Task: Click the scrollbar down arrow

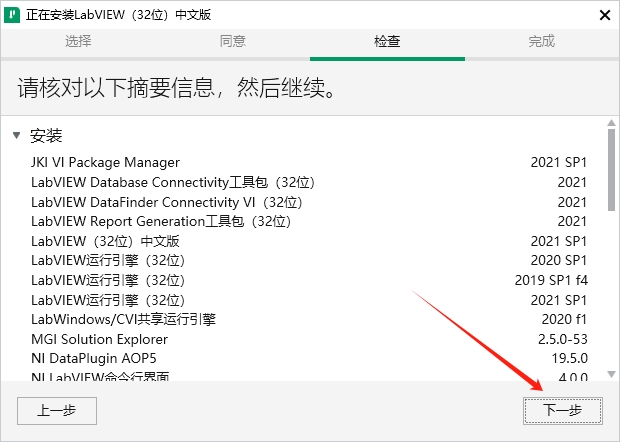Action: [611, 374]
